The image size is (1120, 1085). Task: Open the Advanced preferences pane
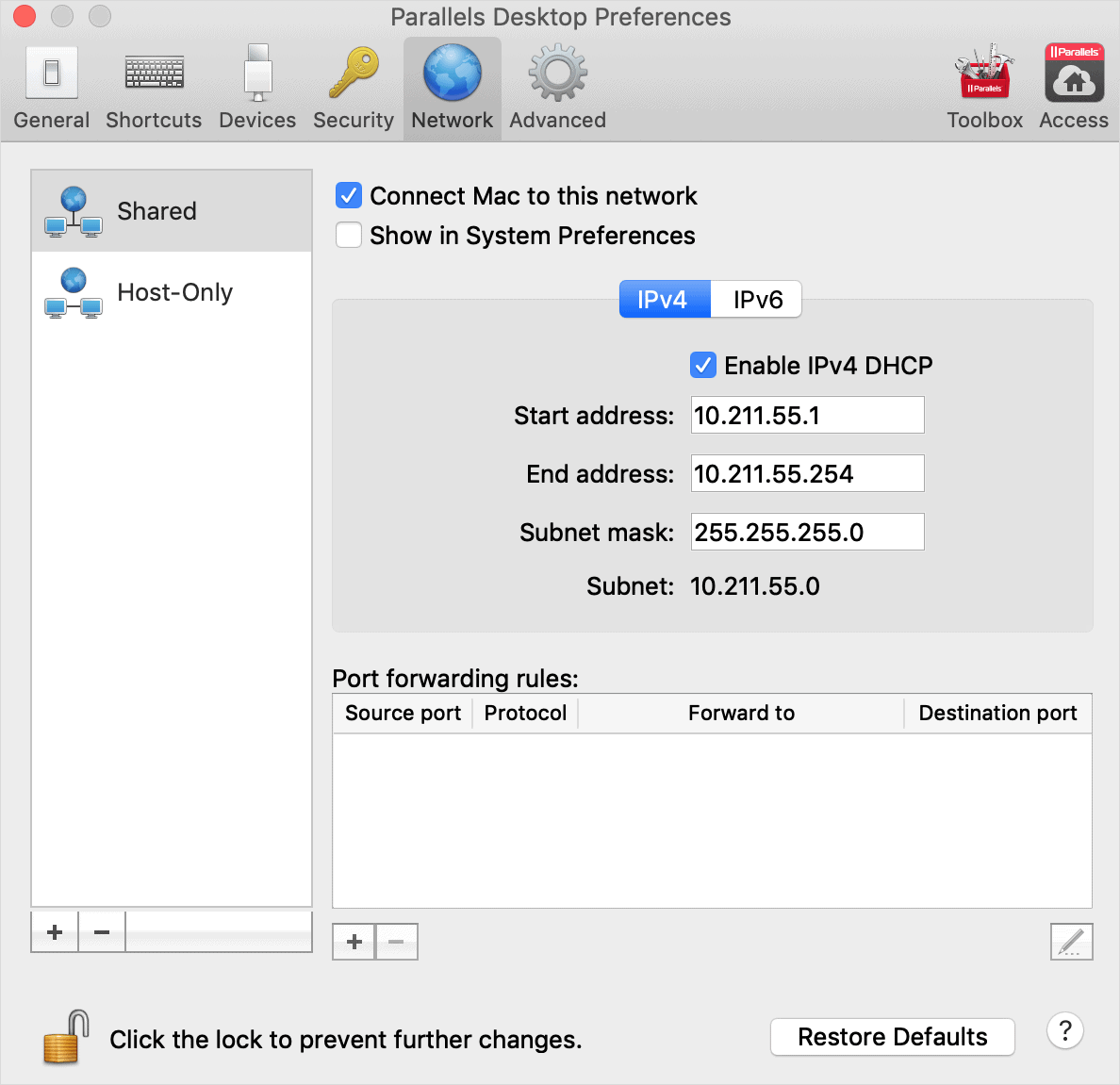tap(556, 85)
